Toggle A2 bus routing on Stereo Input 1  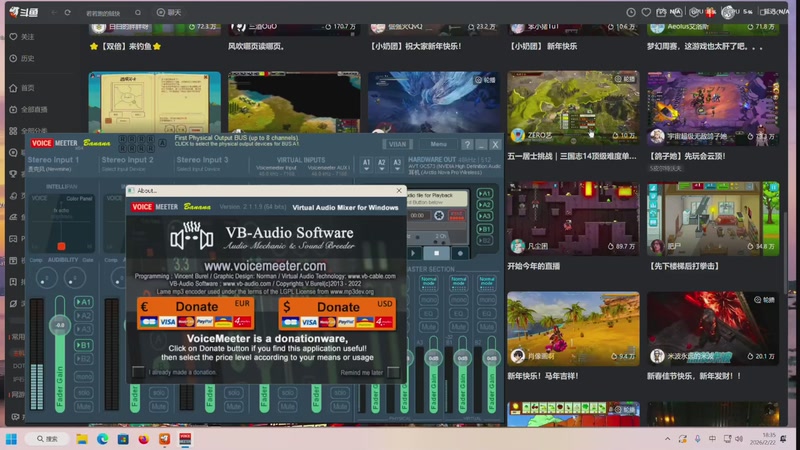click(83, 316)
